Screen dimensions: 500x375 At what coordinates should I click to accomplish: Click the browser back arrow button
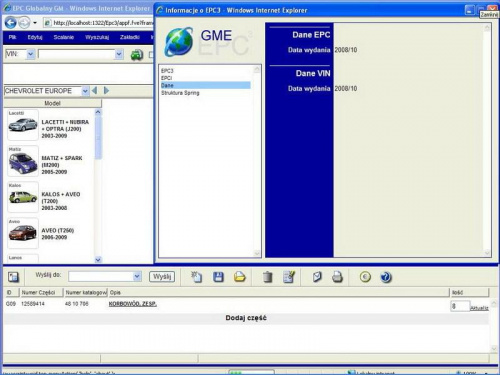tap(11, 23)
